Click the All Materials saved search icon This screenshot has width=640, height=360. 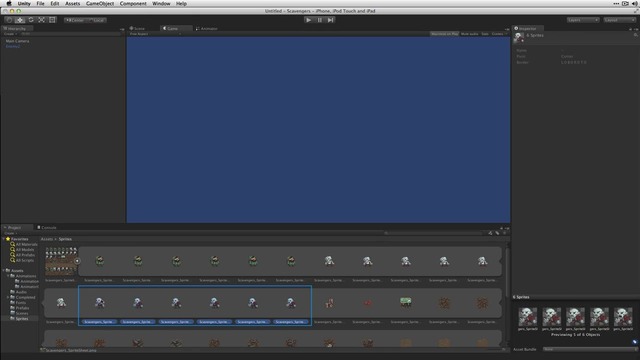click(13, 244)
